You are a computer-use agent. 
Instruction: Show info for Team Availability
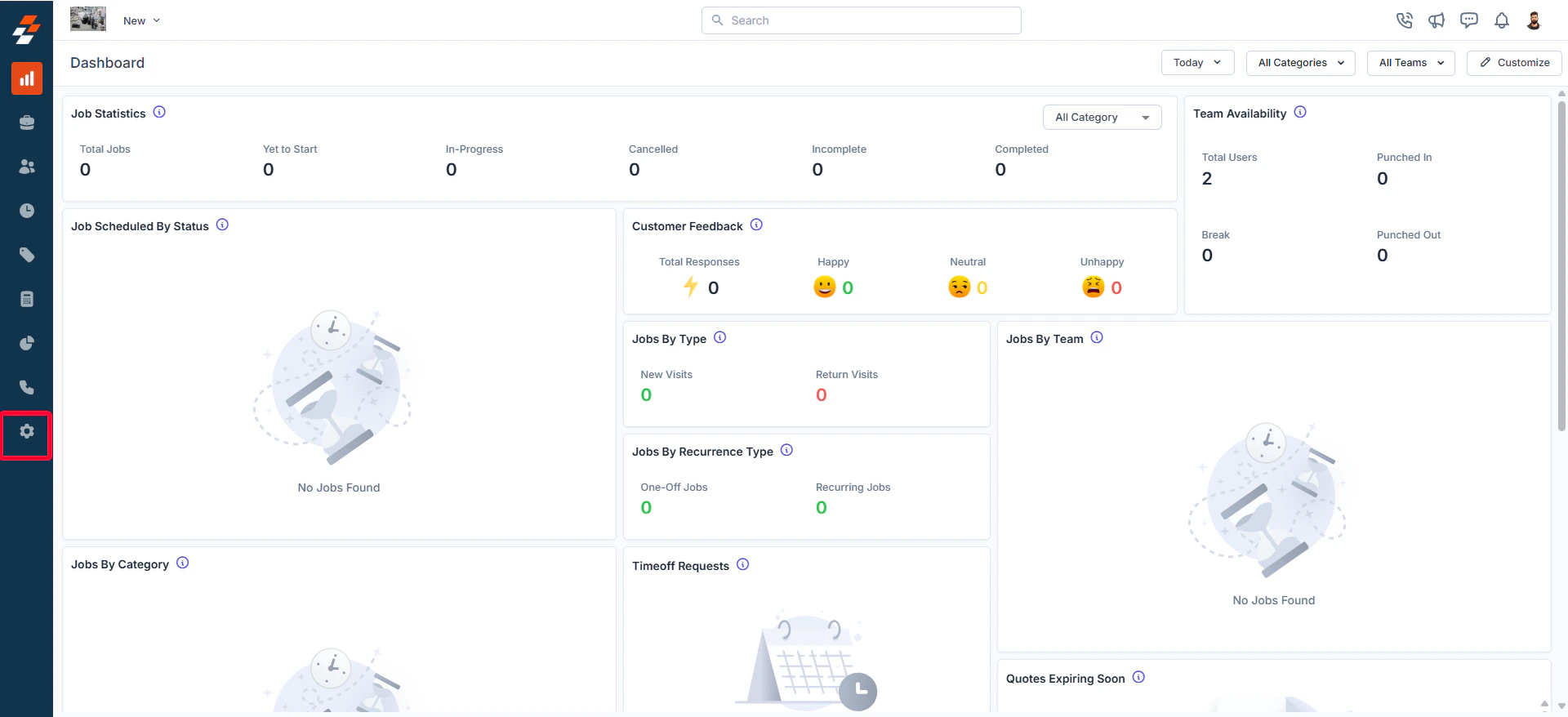[x=1300, y=112]
